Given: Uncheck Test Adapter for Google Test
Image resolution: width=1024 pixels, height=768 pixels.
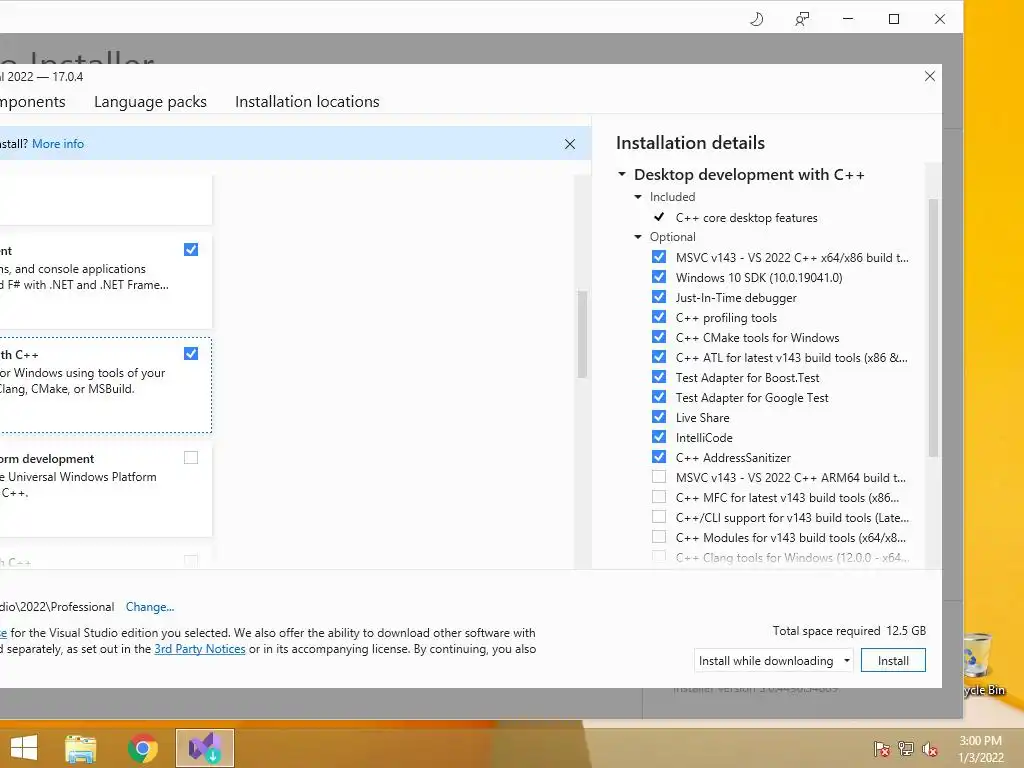Looking at the screenshot, I should coord(659,397).
